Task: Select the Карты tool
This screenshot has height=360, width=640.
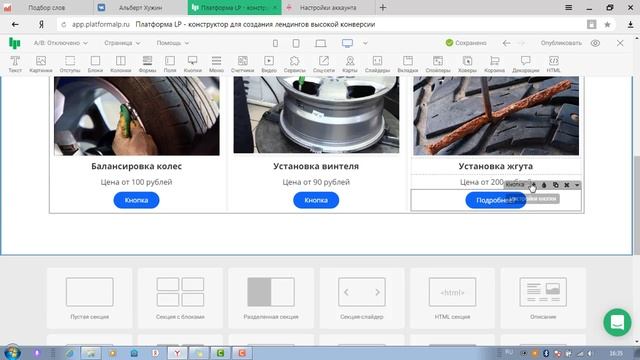Action: click(350, 64)
